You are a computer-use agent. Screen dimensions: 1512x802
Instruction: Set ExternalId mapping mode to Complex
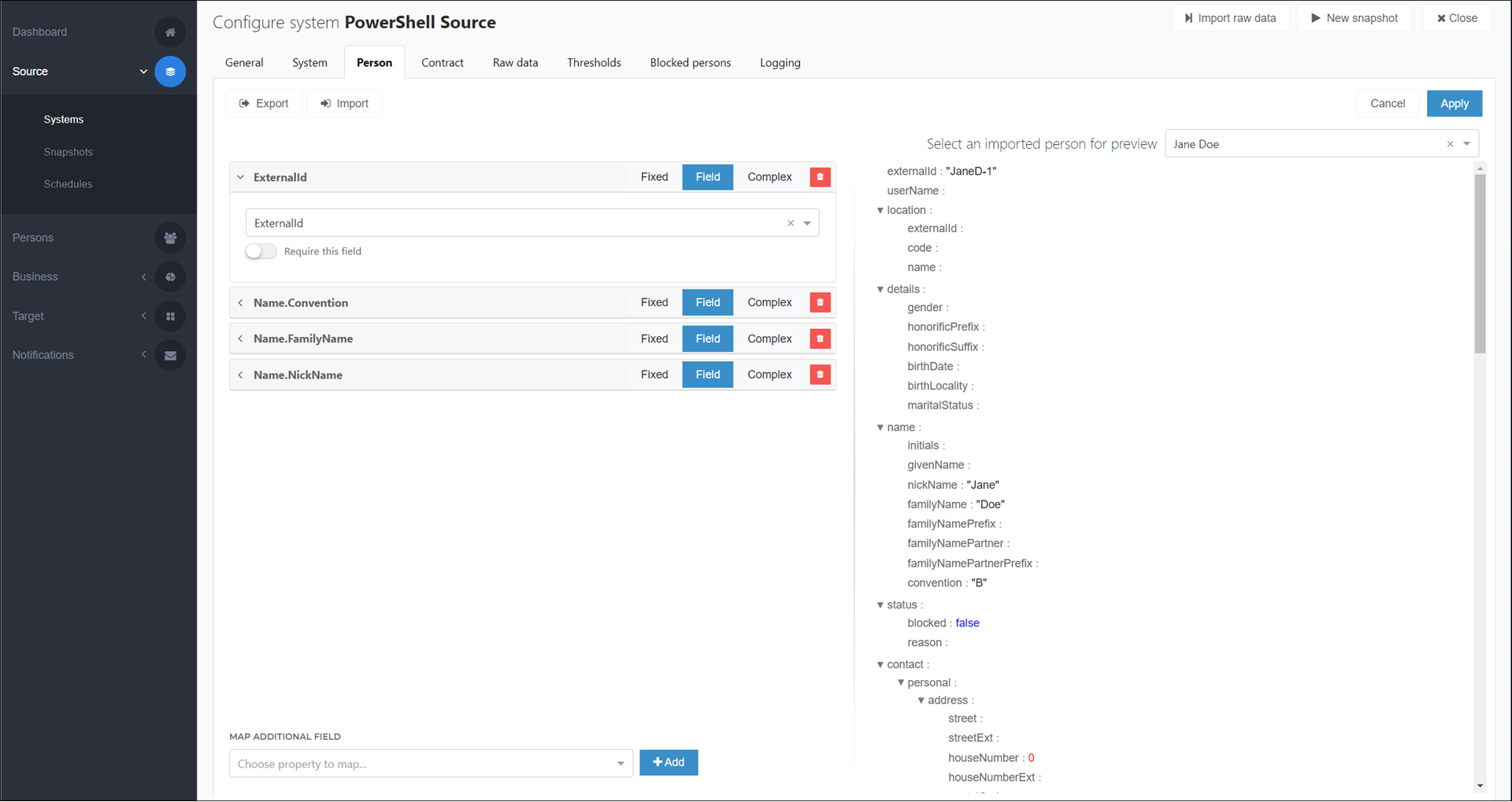pyautogui.click(x=769, y=177)
